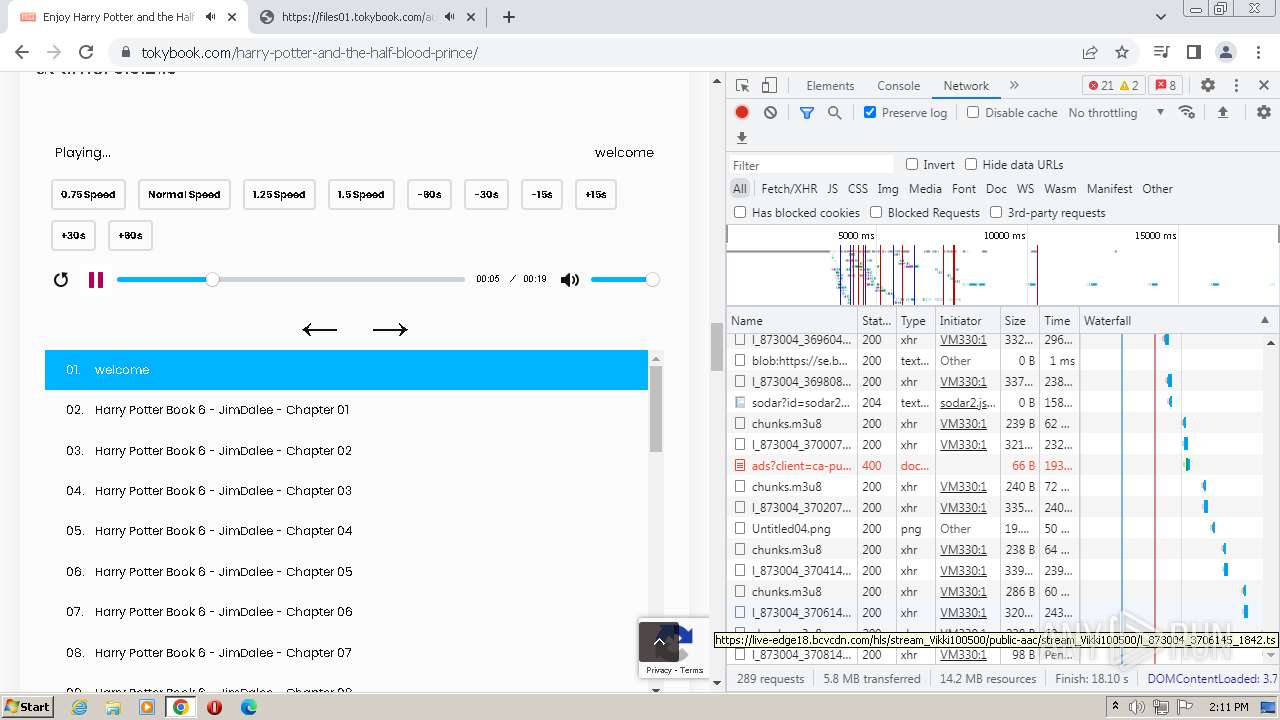This screenshot has width=1280, height=720.
Task: Open Network panel settings gear
Action: tap(1264, 113)
